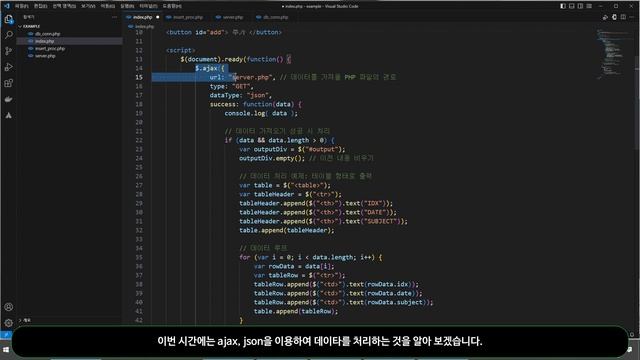
Task: Toggle the secondary side bar visibility
Action: point(580,6)
